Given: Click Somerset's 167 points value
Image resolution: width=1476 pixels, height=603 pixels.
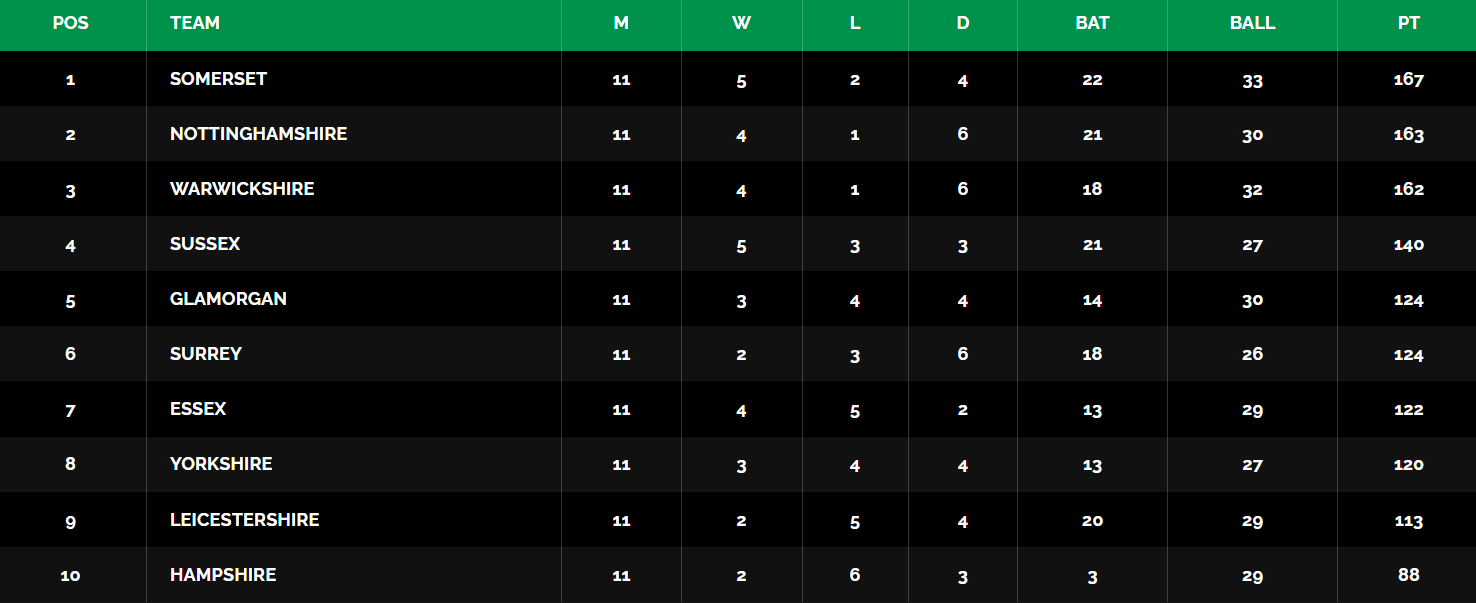Looking at the screenshot, I should pos(1408,79).
